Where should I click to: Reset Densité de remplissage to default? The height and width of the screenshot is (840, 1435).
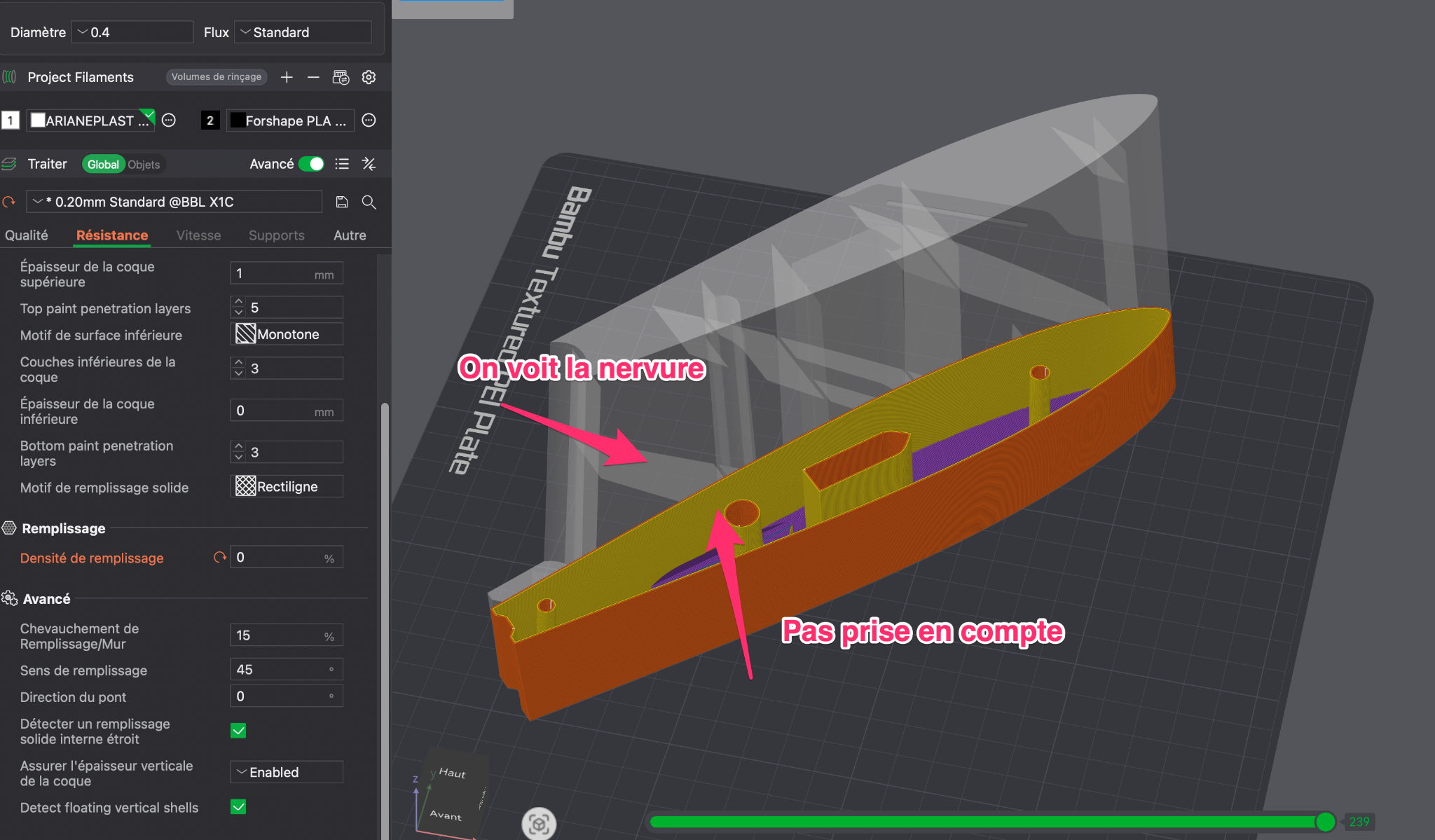[220, 558]
